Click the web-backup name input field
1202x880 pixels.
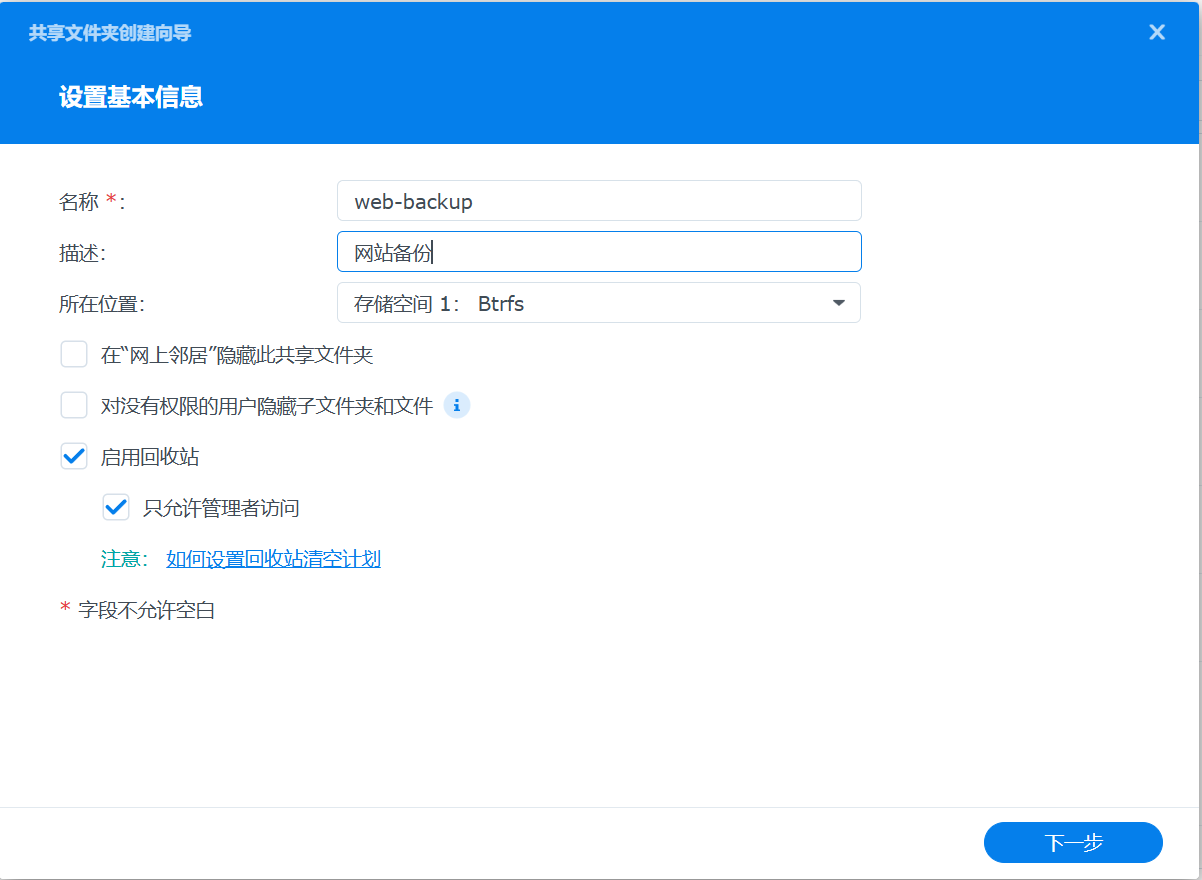pyautogui.click(x=598, y=200)
